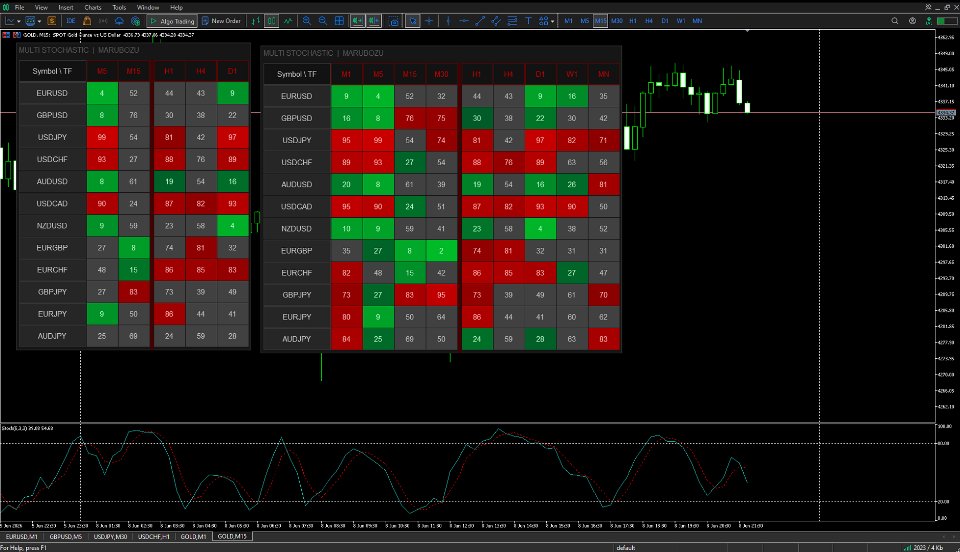
Task: Select the equidistant channel tool
Action: pyautogui.click(x=496, y=21)
